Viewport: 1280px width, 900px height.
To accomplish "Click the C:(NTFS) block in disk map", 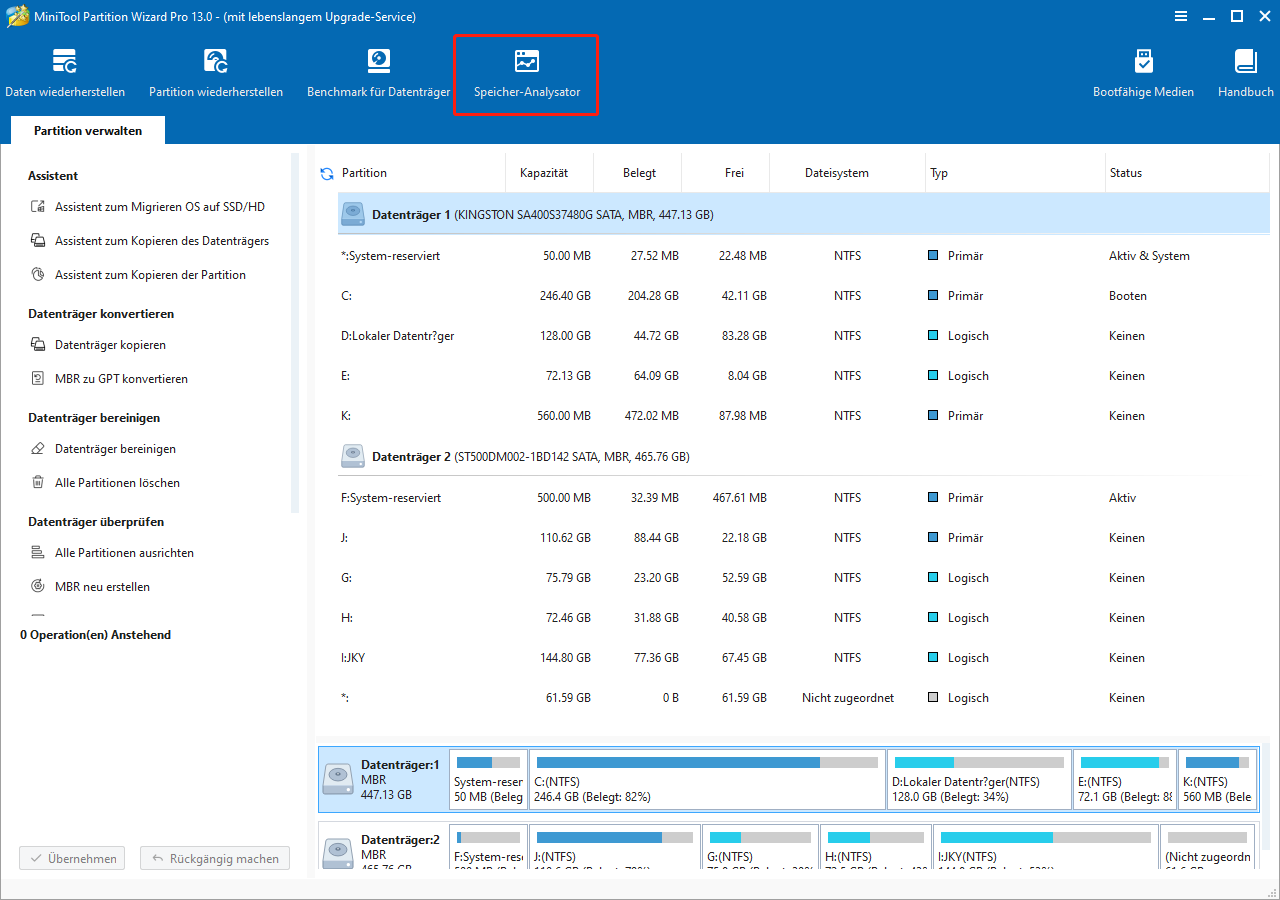I will click(707, 778).
